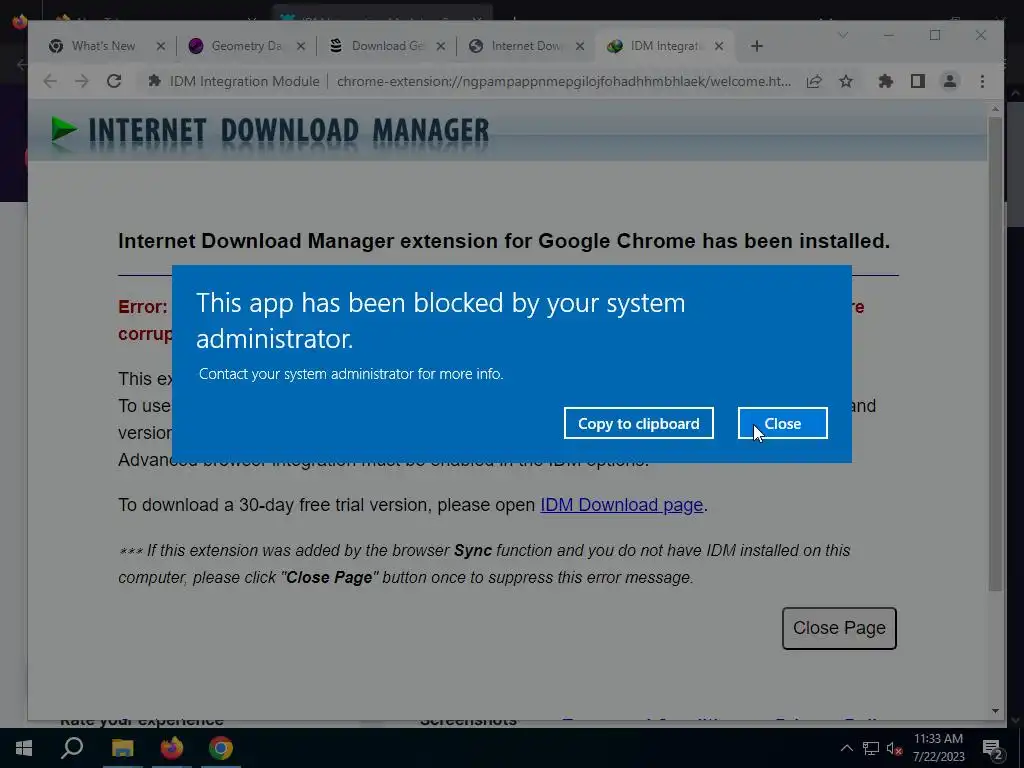Switch to the Internet Dow tab
1024x768 pixels.
(x=526, y=46)
